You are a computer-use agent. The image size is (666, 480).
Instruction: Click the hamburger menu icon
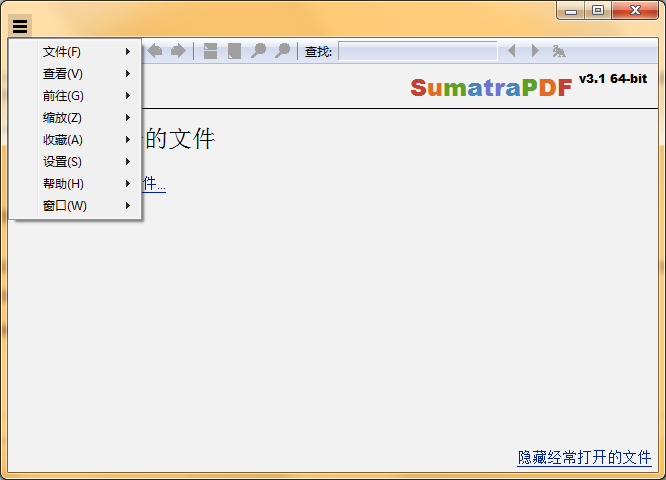coord(20,26)
